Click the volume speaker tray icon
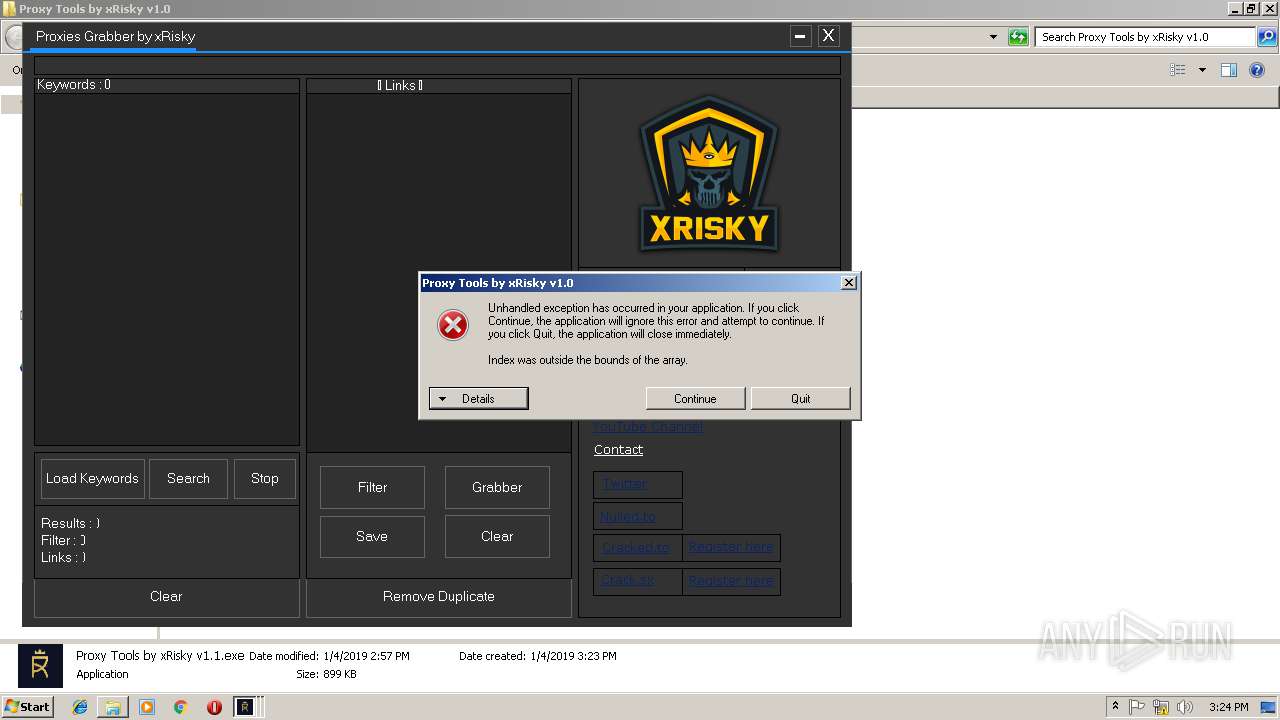The height and width of the screenshot is (720, 1280). click(x=1184, y=707)
